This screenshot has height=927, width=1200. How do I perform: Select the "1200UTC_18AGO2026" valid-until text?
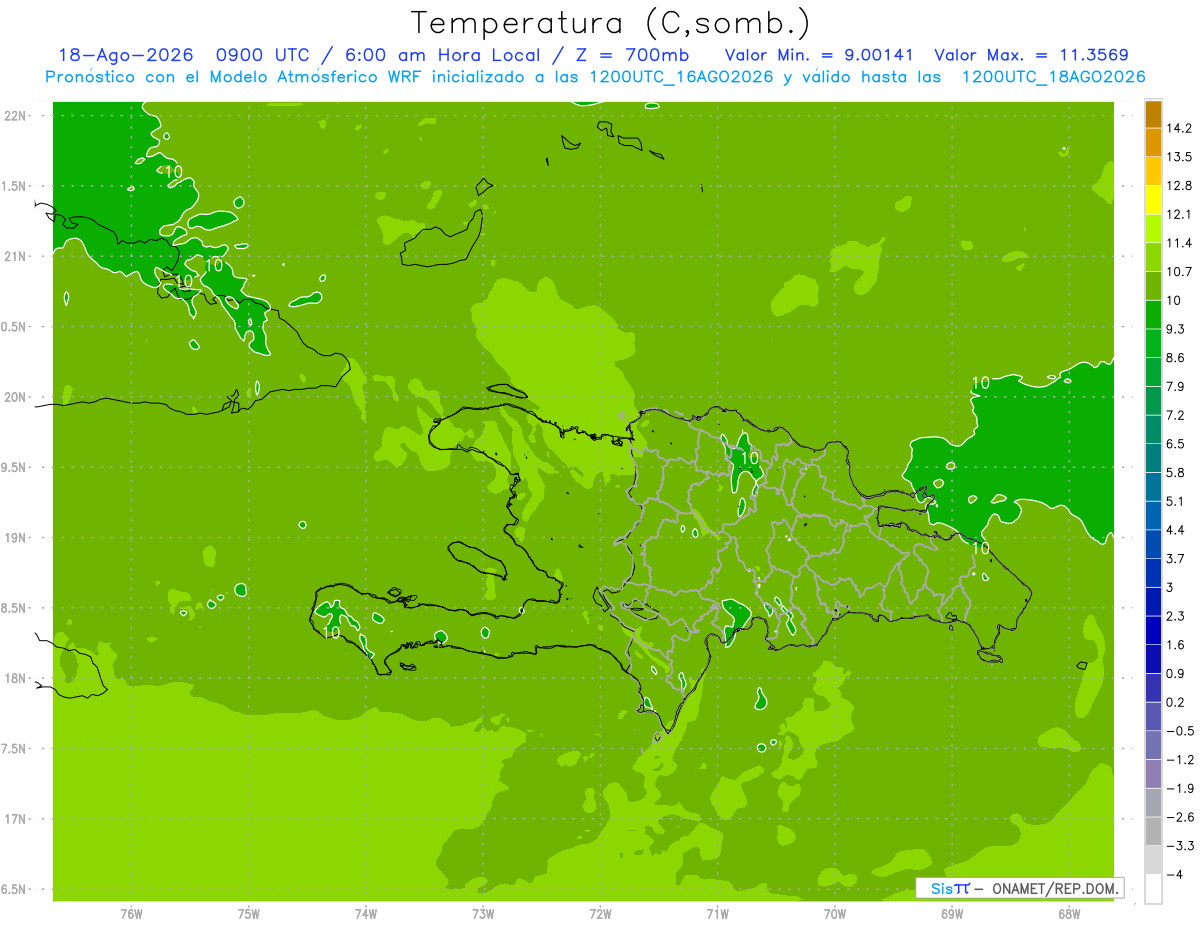[1053, 77]
